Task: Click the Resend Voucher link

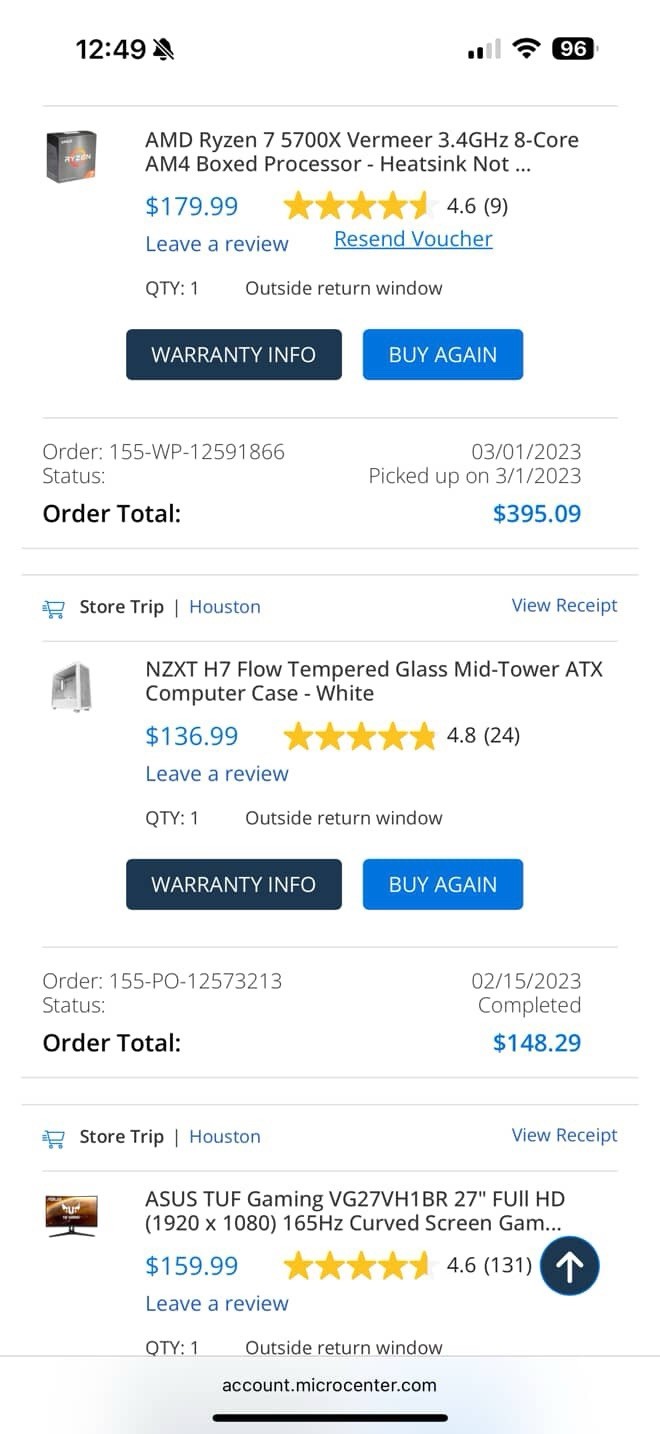Action: 413,239
